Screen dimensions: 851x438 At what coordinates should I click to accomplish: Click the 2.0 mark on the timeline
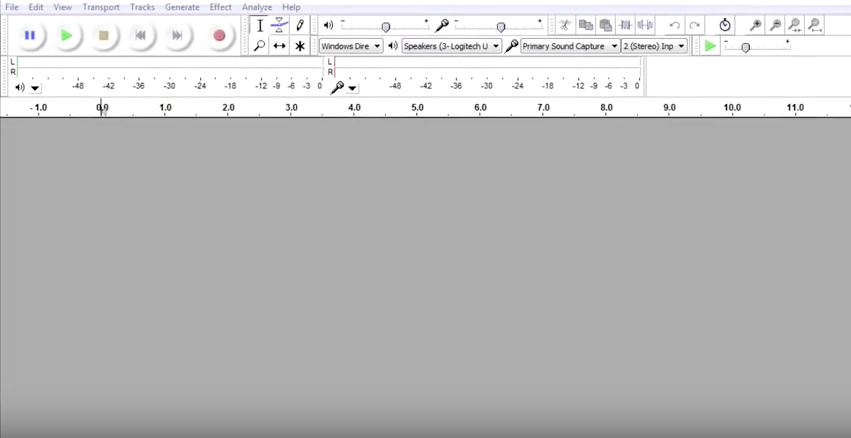pos(228,107)
